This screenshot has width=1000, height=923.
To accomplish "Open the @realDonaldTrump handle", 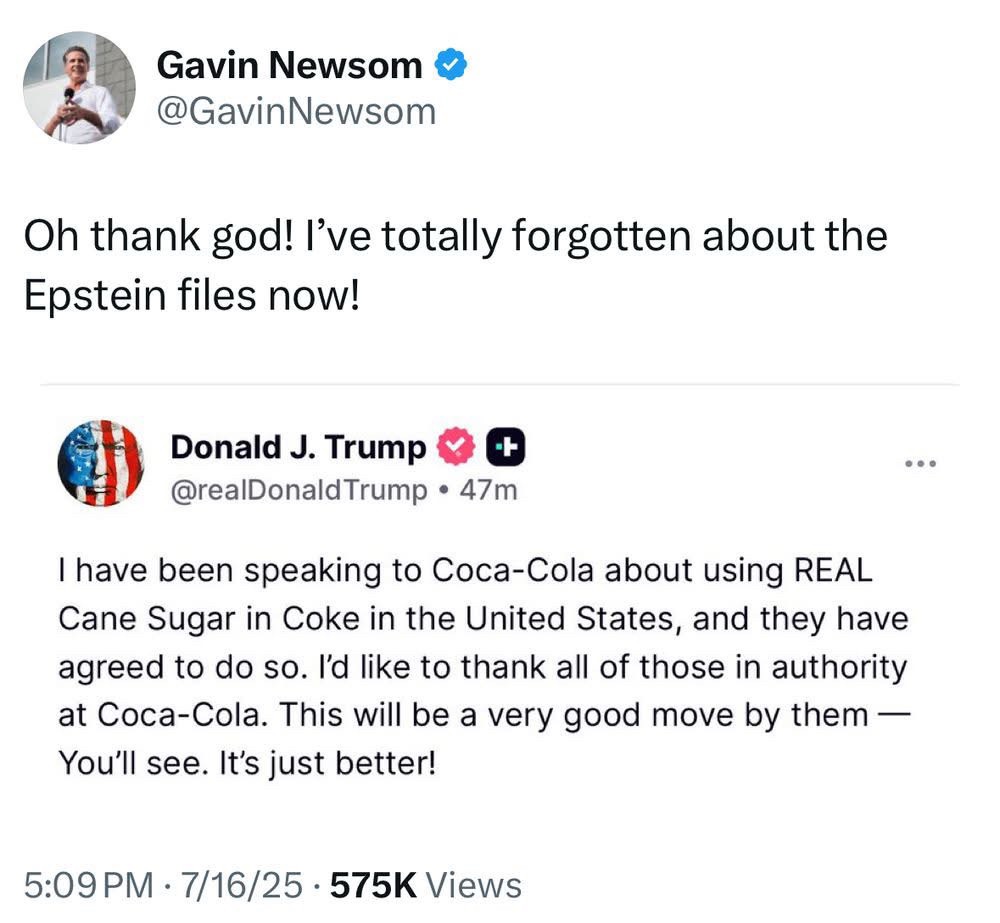I will [299, 490].
